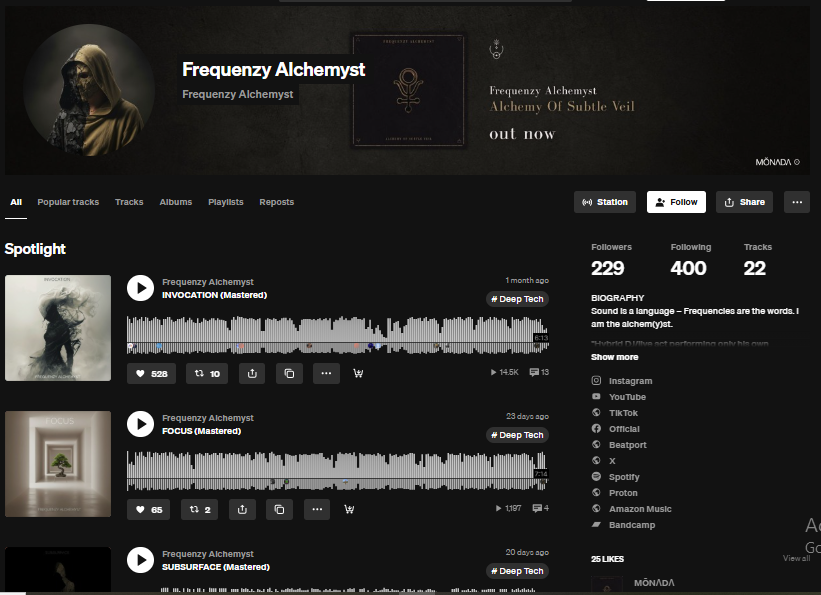Start the artist Station
821x595 pixels.
tap(605, 202)
